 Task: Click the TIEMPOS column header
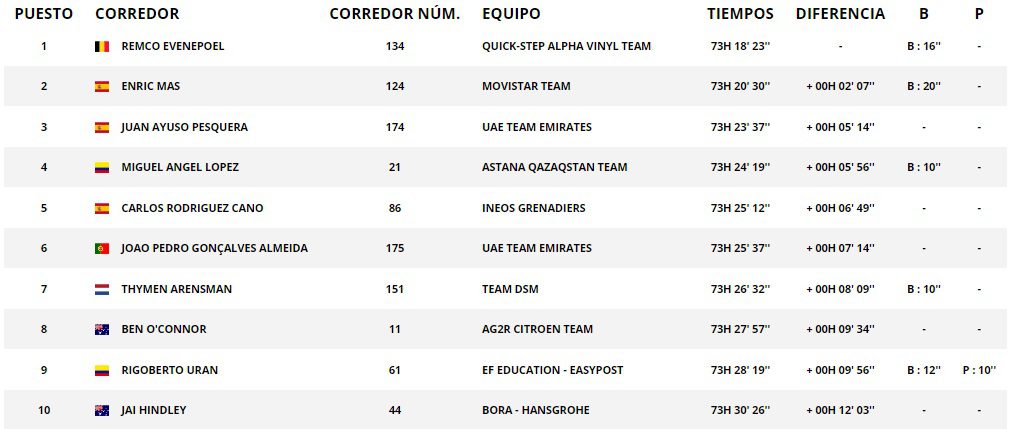click(740, 14)
